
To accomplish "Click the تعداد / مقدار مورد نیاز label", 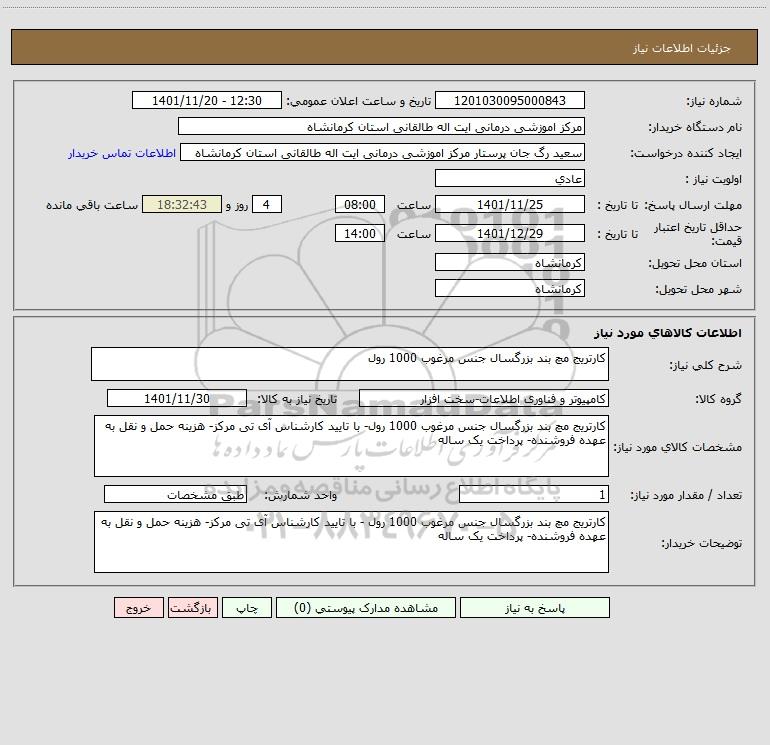I will (686, 496).
